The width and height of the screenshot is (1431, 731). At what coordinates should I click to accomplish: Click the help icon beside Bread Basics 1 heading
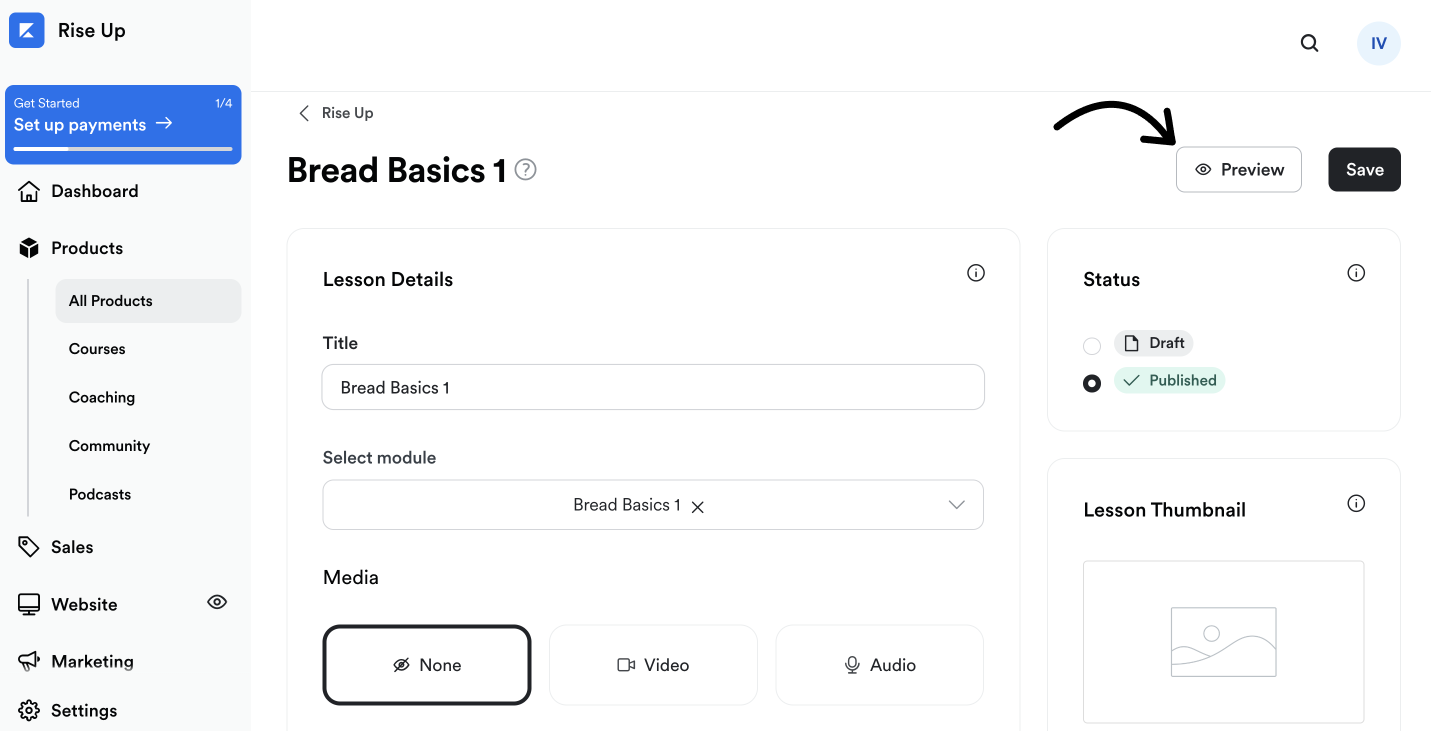[526, 170]
